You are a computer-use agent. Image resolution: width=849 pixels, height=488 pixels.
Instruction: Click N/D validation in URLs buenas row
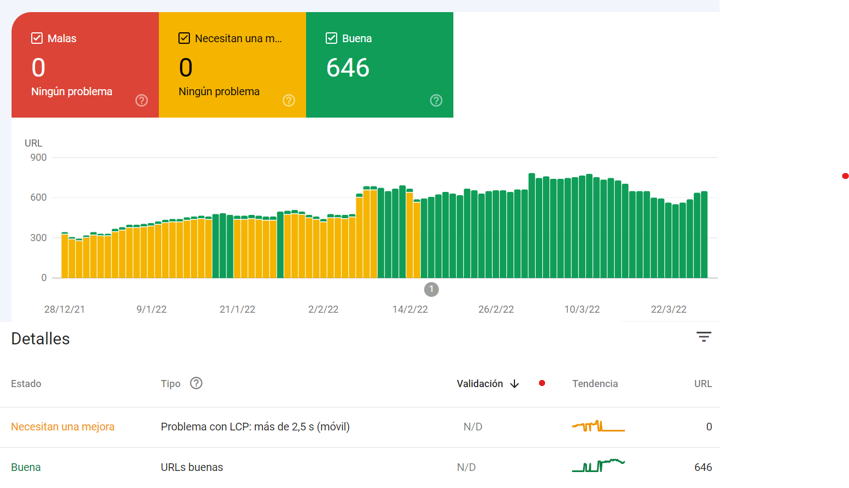466,467
